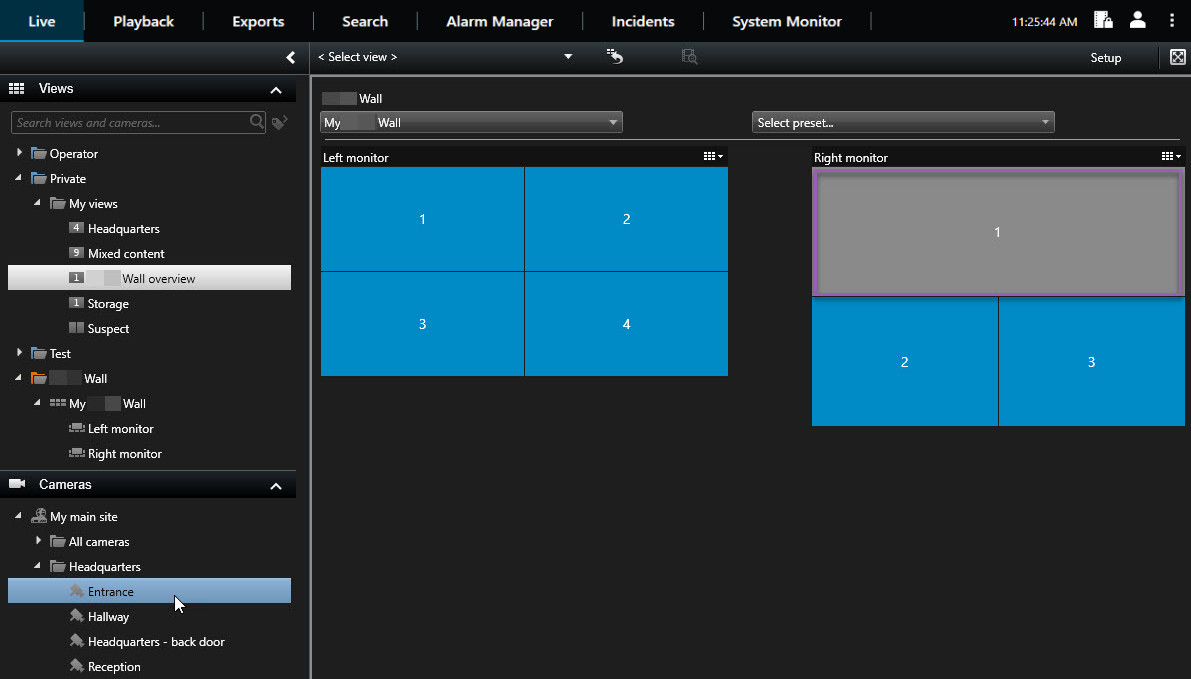1191x679 pixels.
Task: Switch to the Playback tab
Action: click(x=143, y=21)
